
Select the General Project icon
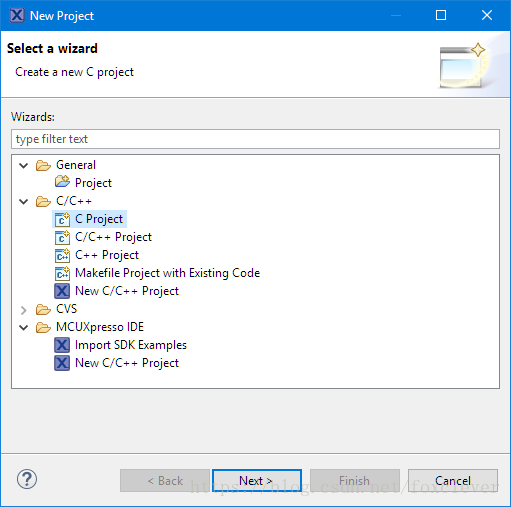point(62,182)
